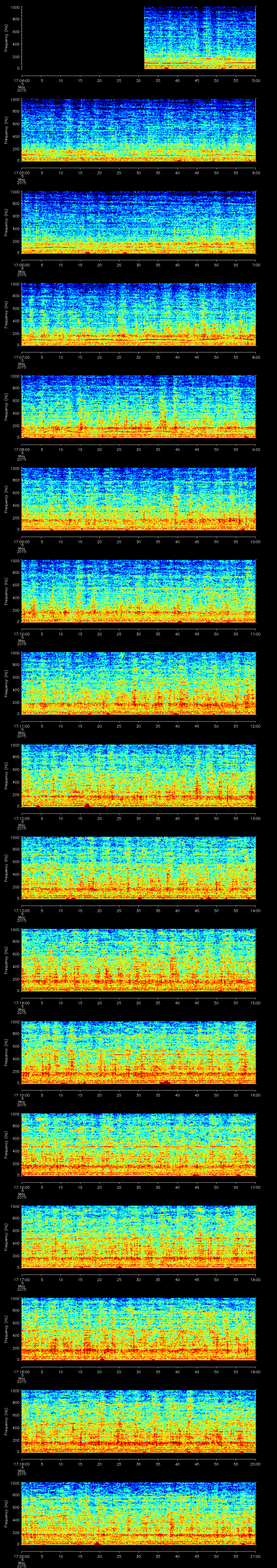Open the spectrogram beginning at 17:15:00
This screenshot has height=1568, width=277.
(x=139, y=1052)
